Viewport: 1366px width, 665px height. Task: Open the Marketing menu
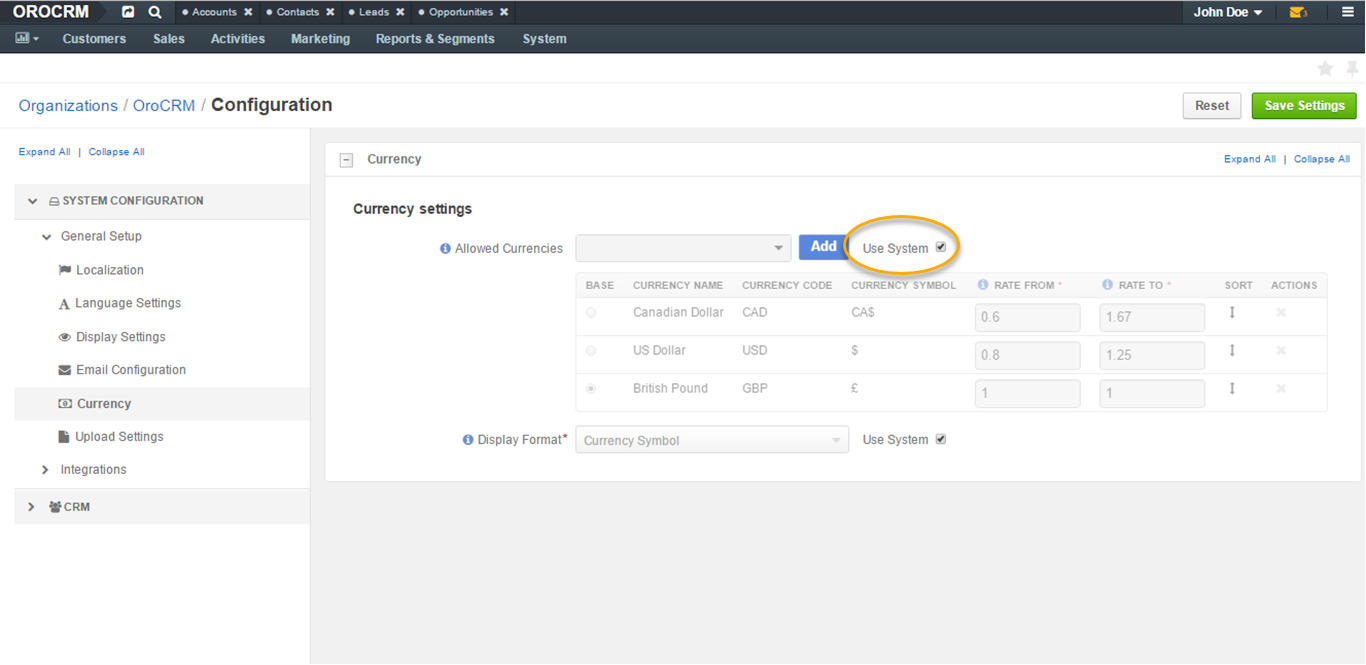coord(321,39)
